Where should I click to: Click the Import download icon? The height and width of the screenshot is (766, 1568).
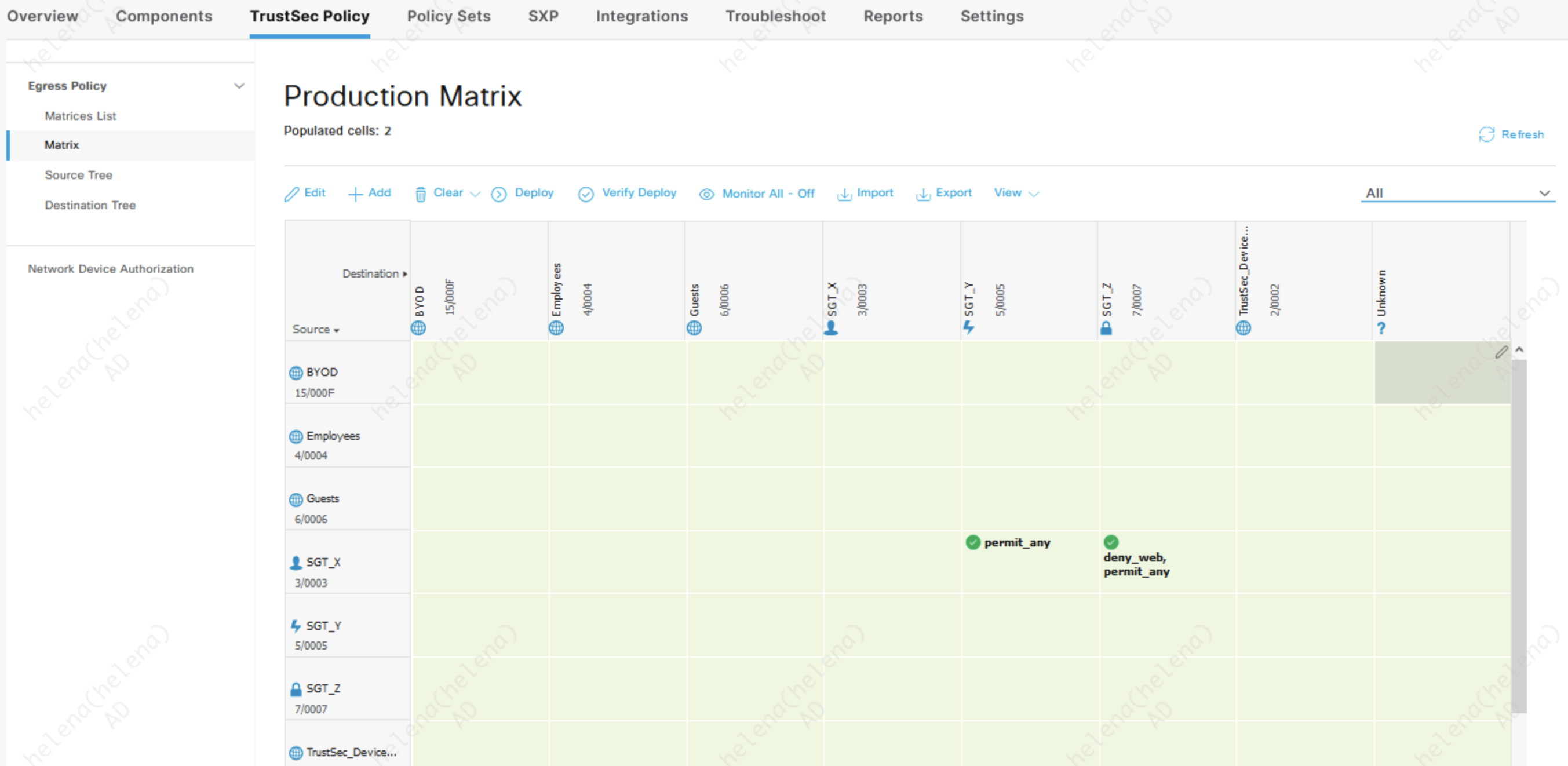click(x=844, y=194)
